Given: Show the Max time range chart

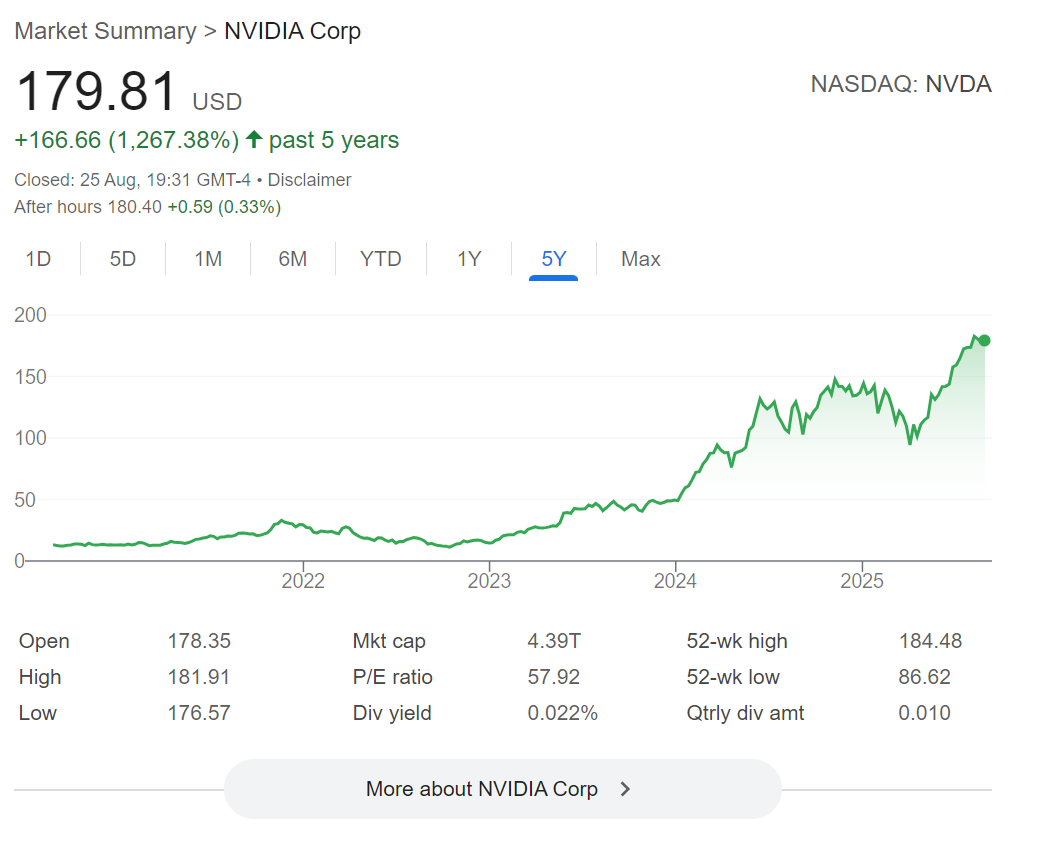Looking at the screenshot, I should 641,259.
